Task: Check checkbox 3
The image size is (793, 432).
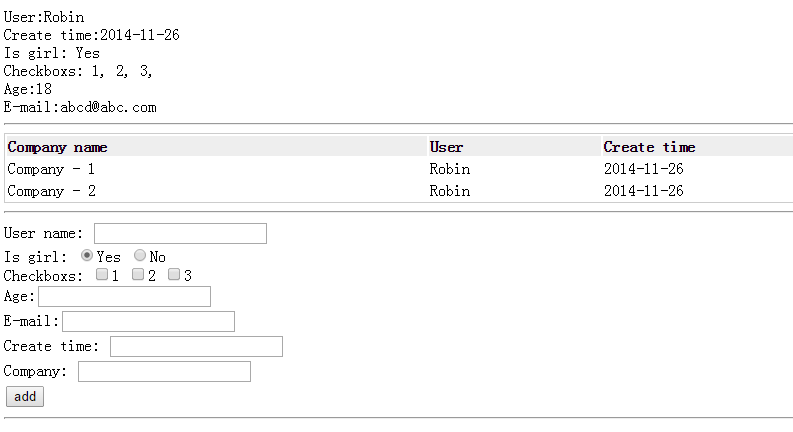Action: (x=174, y=274)
